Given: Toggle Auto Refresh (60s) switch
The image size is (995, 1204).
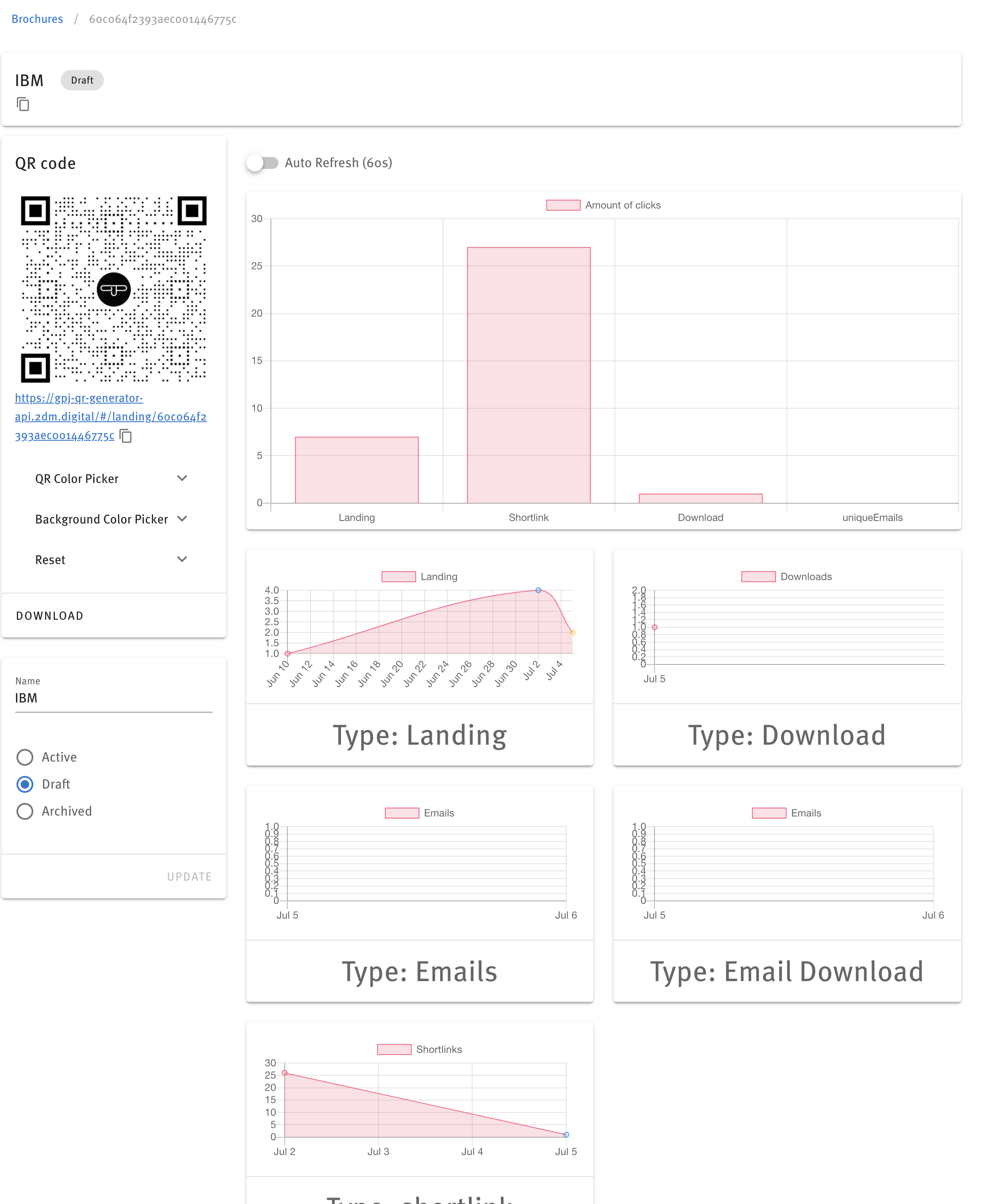Looking at the screenshot, I should [262, 163].
